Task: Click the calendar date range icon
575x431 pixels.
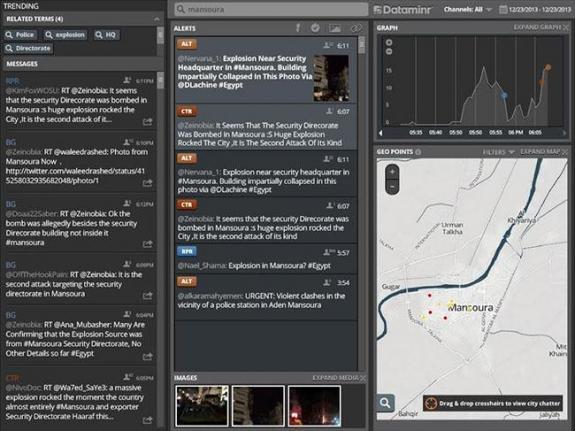Action: click(503, 10)
